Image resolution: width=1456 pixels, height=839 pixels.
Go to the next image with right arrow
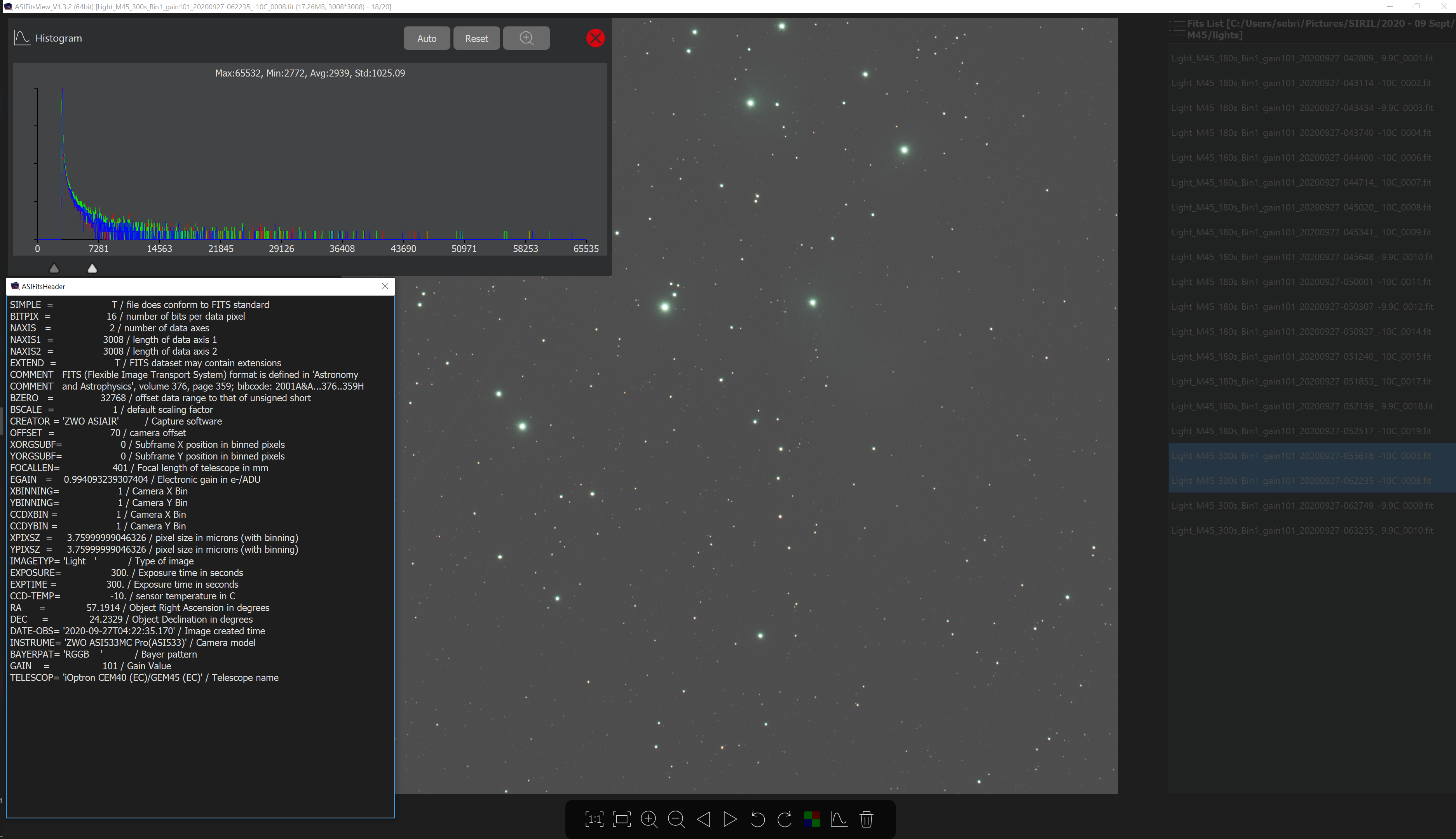tap(730, 819)
